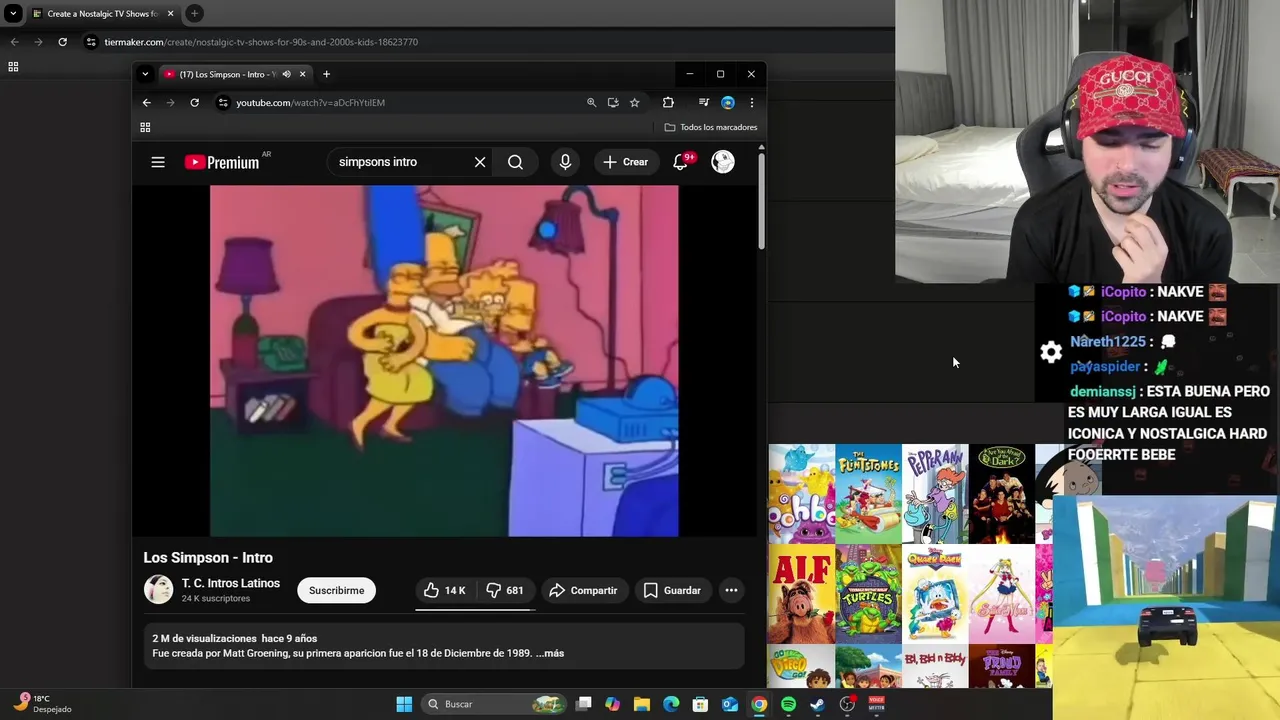
Task: Open Todos los marcadores folder
Action: coord(711,127)
